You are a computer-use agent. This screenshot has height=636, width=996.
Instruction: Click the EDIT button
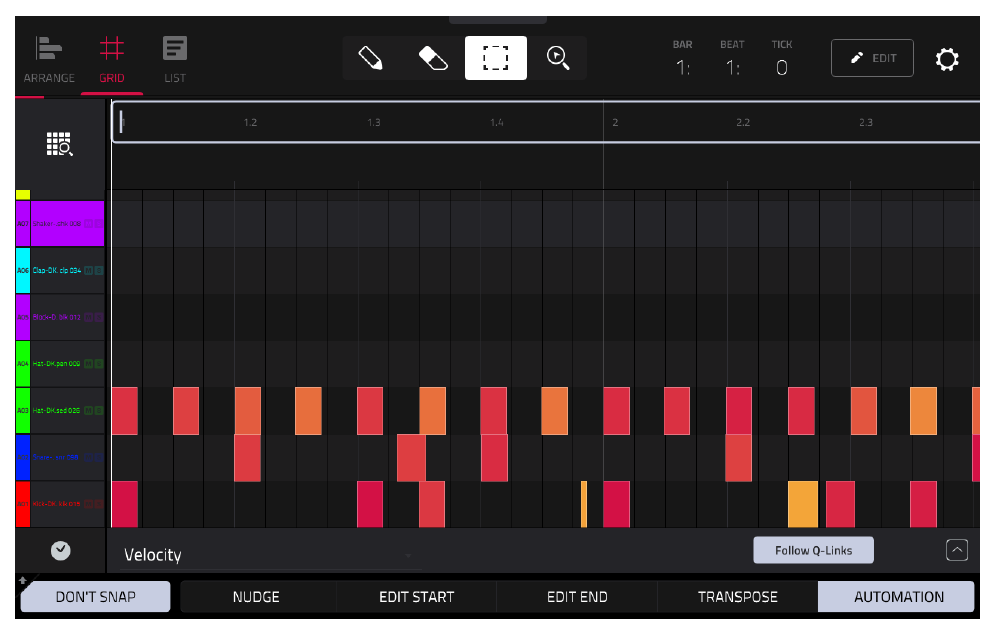872,58
